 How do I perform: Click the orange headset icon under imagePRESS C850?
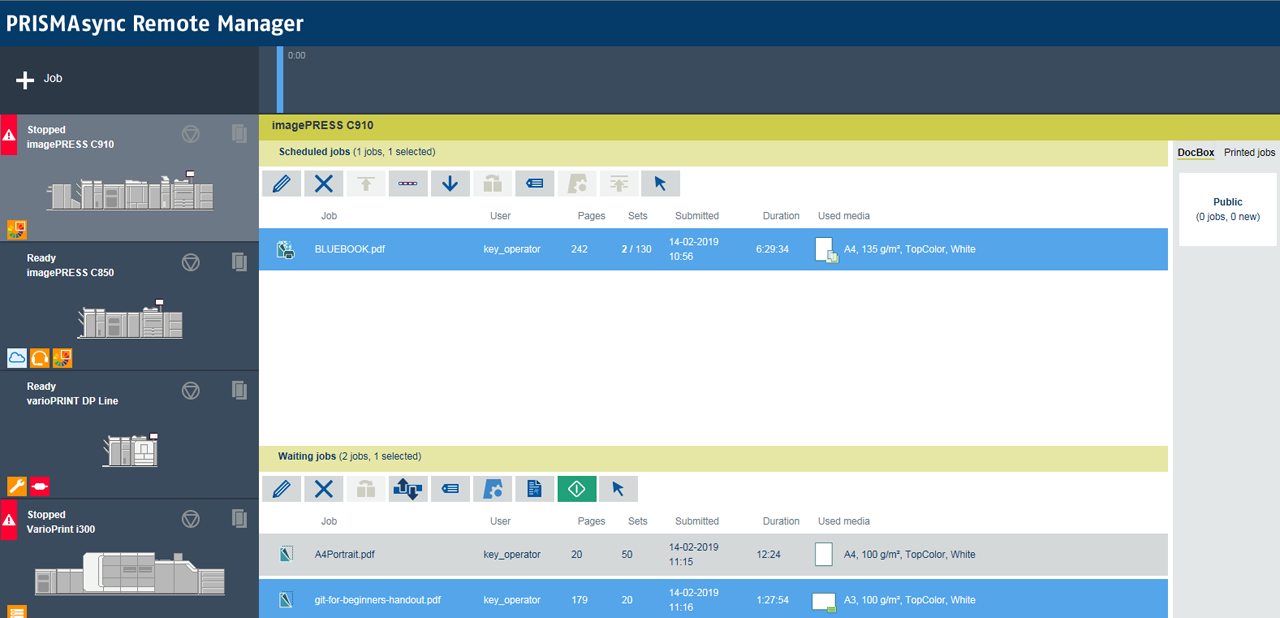pyautogui.click(x=40, y=358)
